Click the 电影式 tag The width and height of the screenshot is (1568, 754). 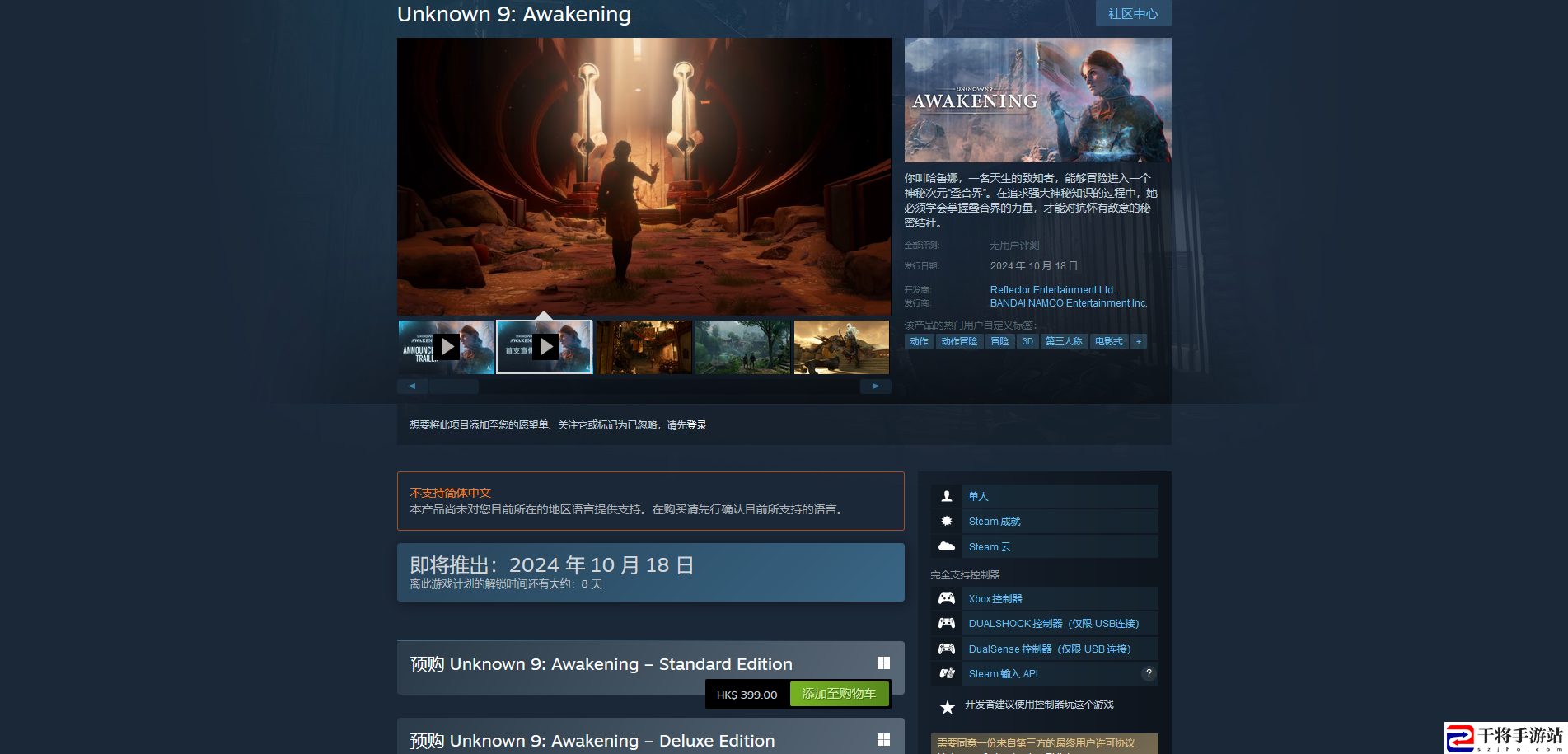coord(1109,341)
